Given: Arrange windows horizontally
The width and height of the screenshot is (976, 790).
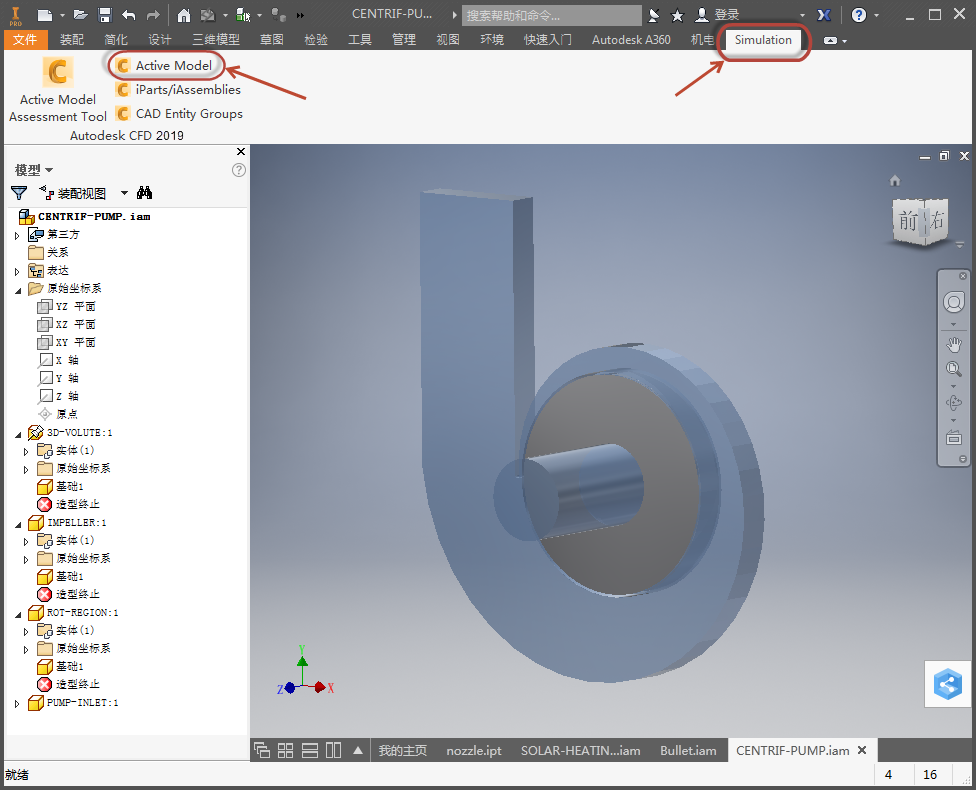Looking at the screenshot, I should click(309, 751).
